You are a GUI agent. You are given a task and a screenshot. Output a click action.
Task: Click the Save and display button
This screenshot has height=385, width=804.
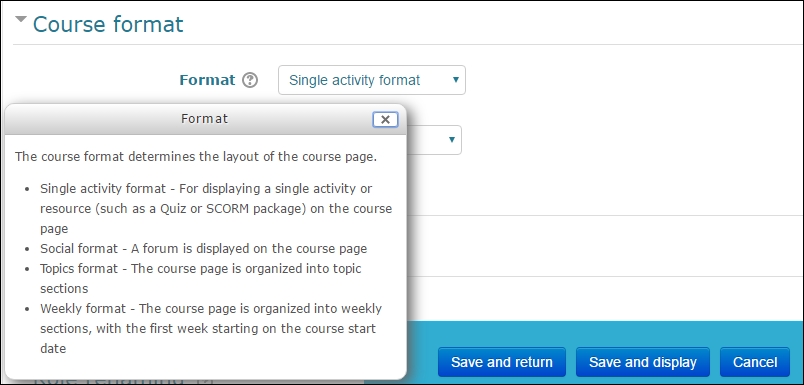[x=642, y=362]
